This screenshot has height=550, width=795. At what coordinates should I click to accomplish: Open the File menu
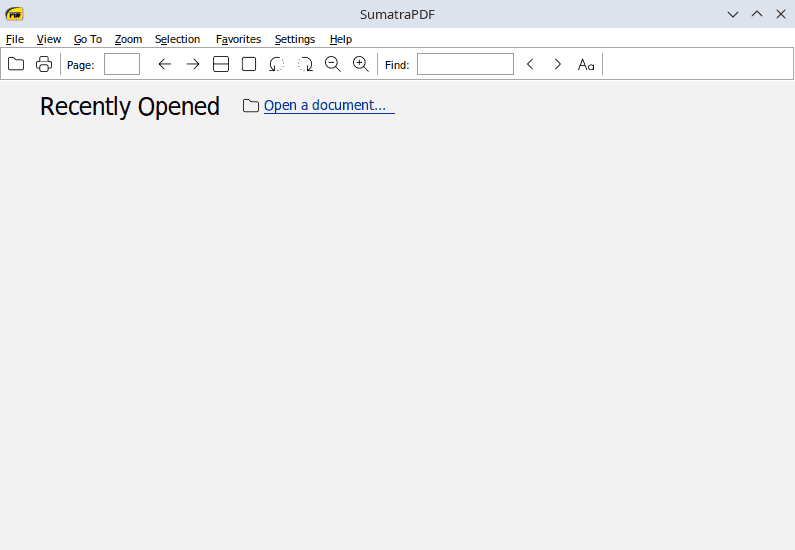click(15, 39)
